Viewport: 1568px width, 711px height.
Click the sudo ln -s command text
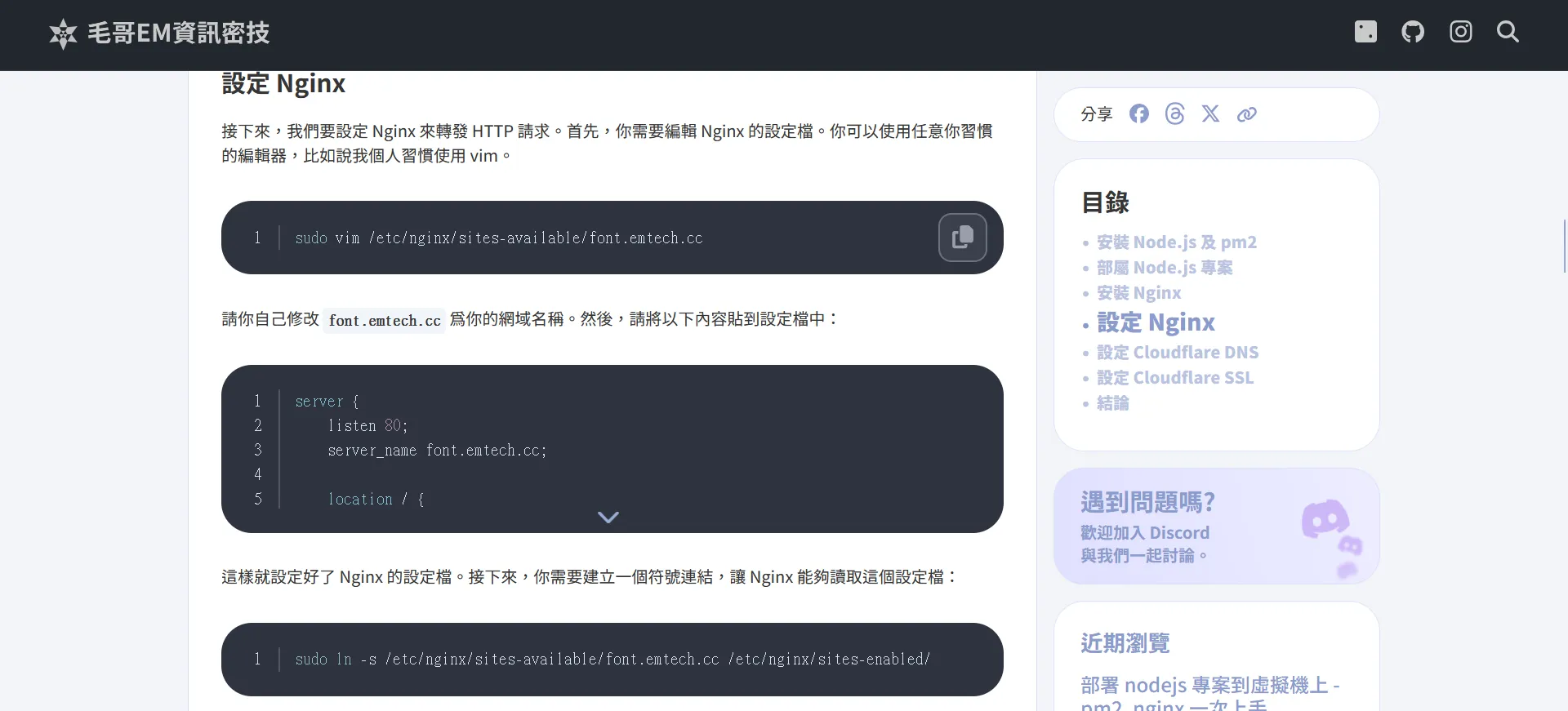(x=612, y=660)
